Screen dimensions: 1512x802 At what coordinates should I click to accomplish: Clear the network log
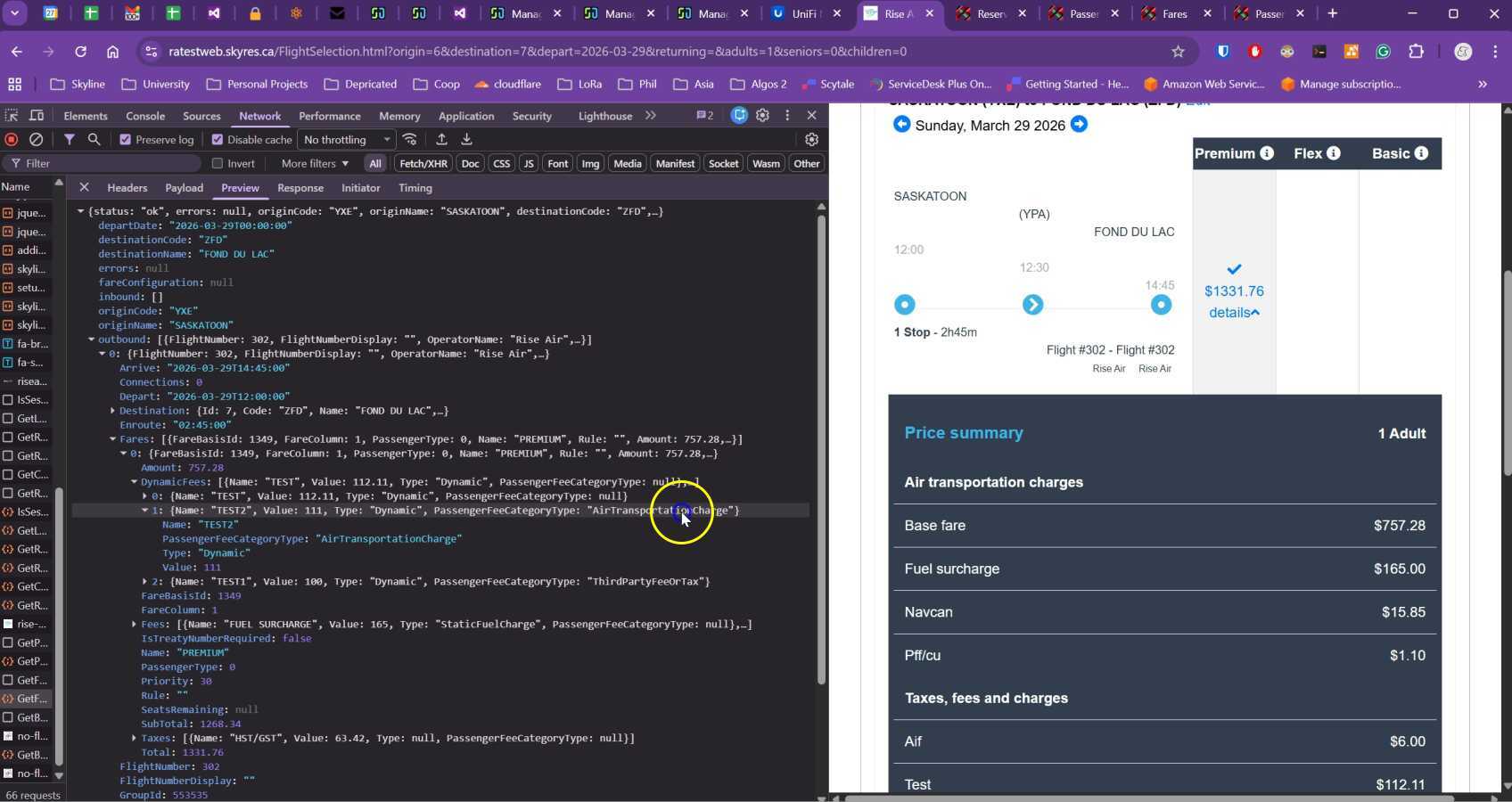pyautogui.click(x=37, y=140)
